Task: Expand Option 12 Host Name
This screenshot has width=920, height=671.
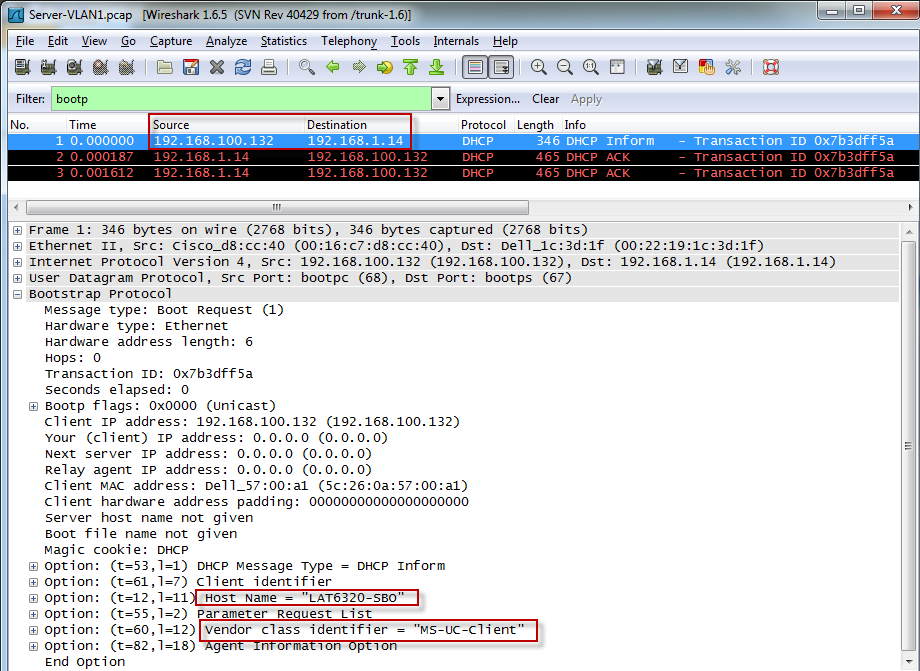Action: [33, 598]
